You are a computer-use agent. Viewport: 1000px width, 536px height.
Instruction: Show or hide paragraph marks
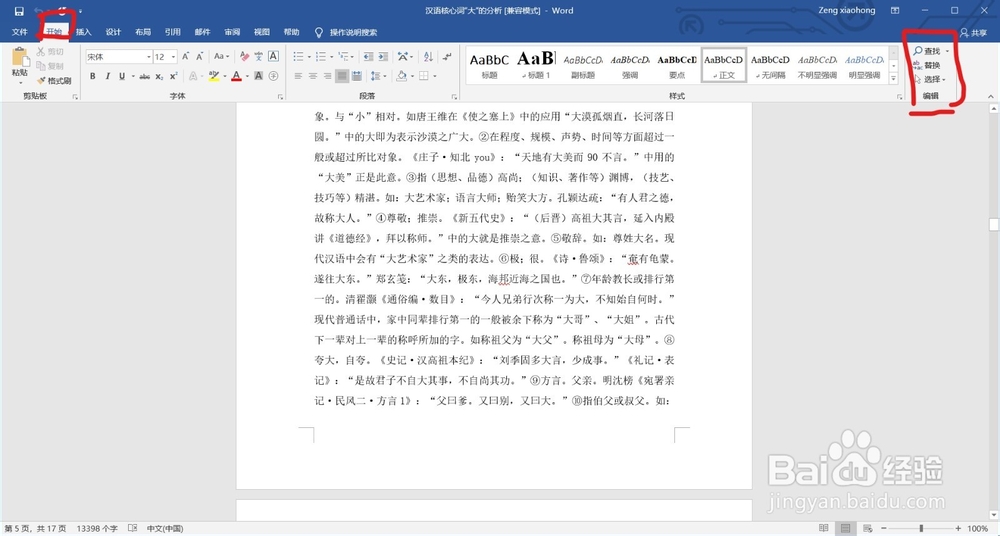tap(447, 57)
